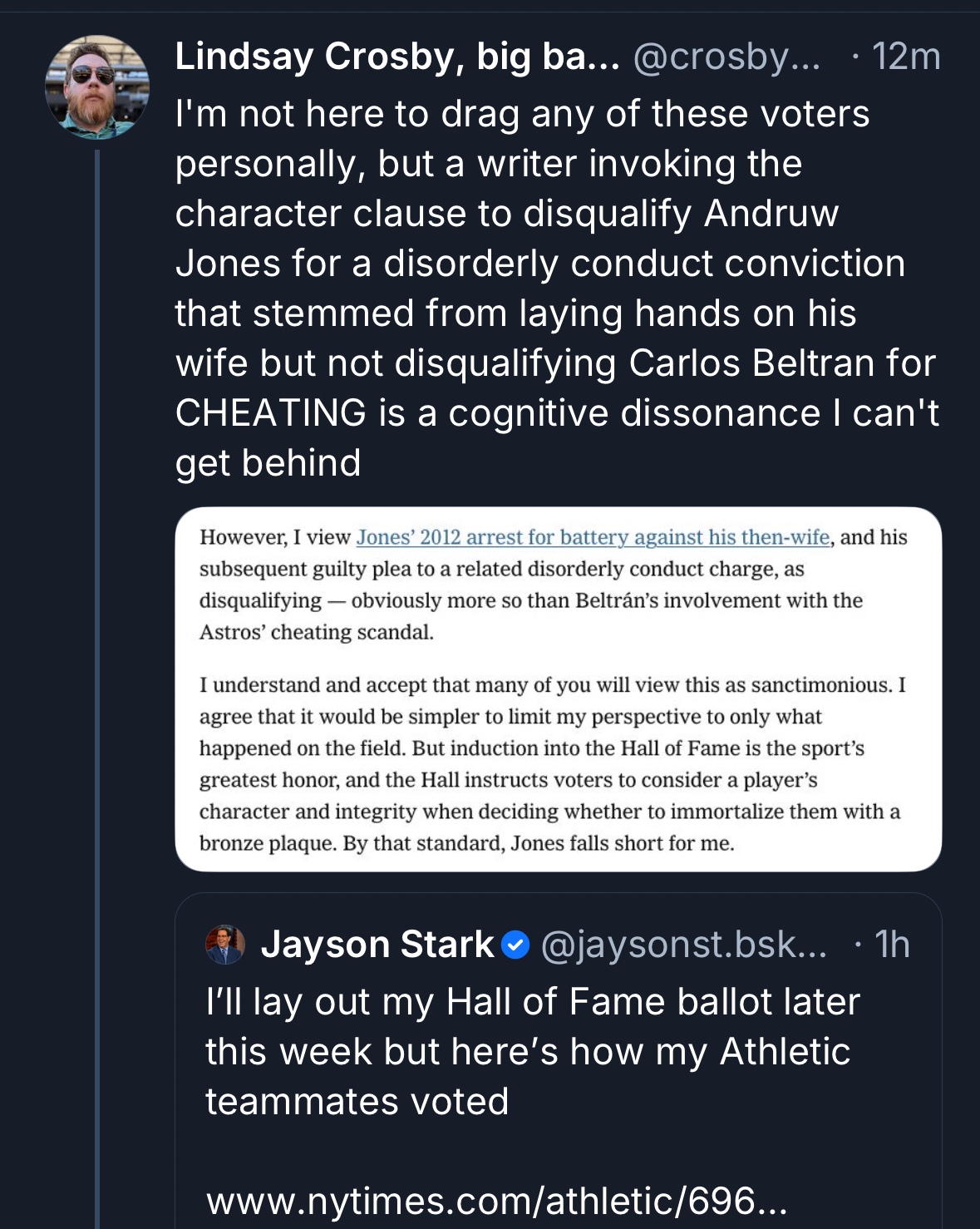Open the 12m post timestamp
Image resolution: width=980 pixels, height=1229 pixels.
click(905, 57)
